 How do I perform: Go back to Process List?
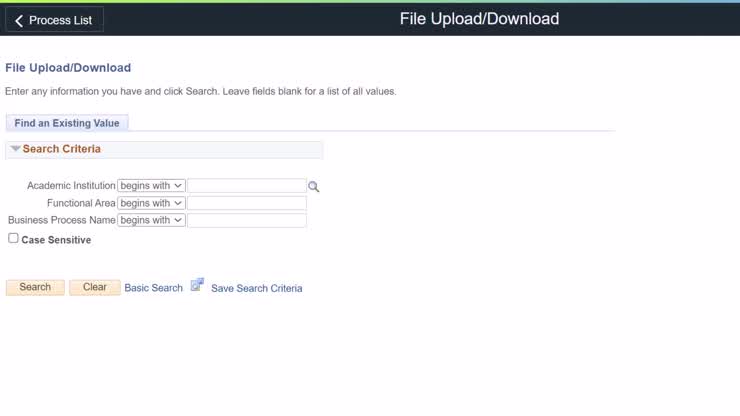(54, 20)
